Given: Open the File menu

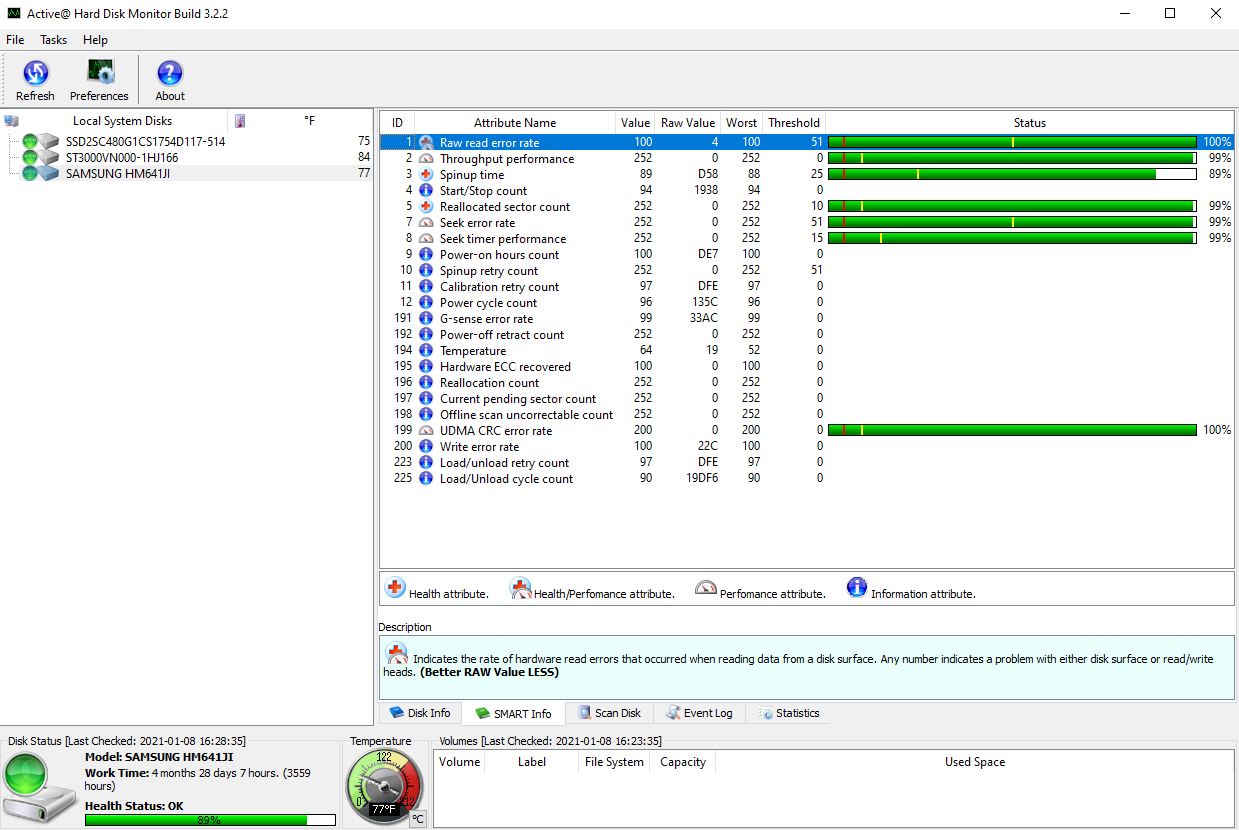Looking at the screenshot, I should point(15,40).
